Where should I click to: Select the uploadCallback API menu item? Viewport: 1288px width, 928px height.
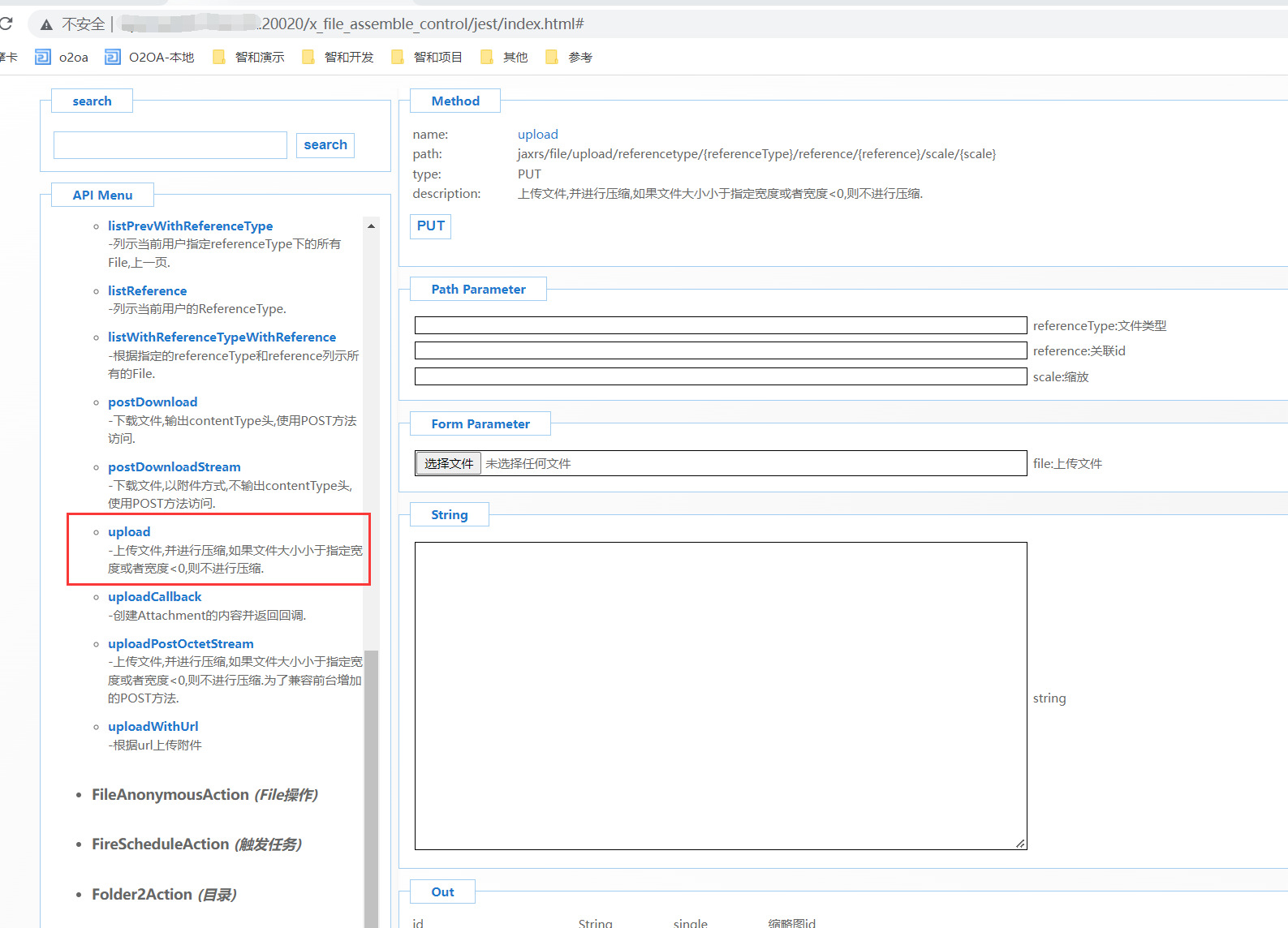coord(154,597)
